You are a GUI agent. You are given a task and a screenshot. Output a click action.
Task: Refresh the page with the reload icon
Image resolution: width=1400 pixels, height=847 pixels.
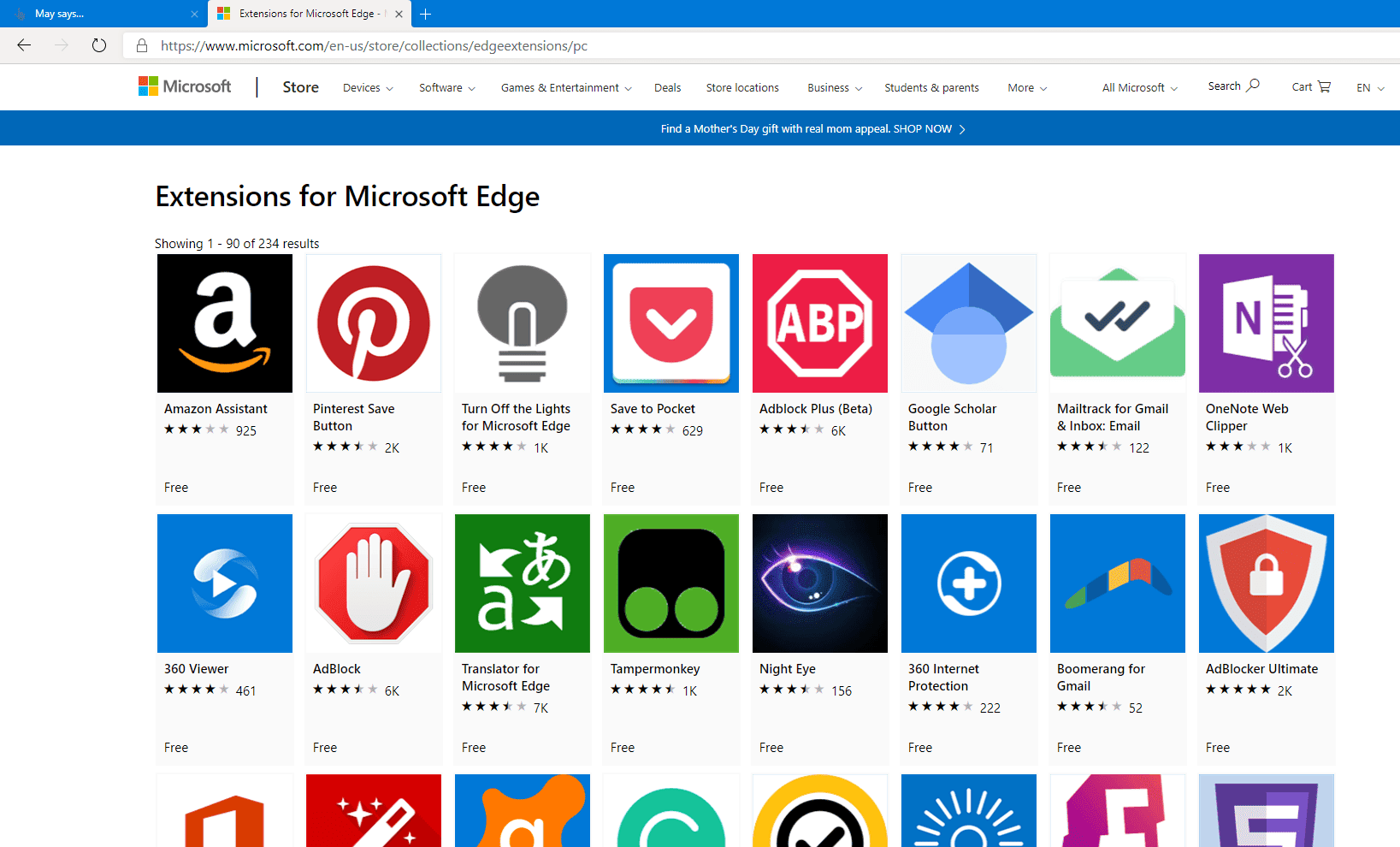[x=99, y=45]
